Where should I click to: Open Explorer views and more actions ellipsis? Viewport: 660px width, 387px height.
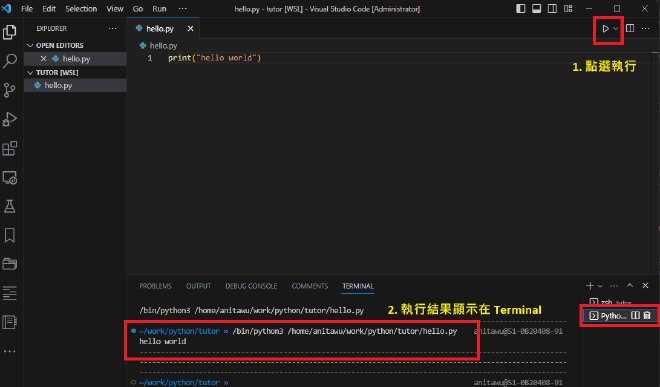coord(112,29)
